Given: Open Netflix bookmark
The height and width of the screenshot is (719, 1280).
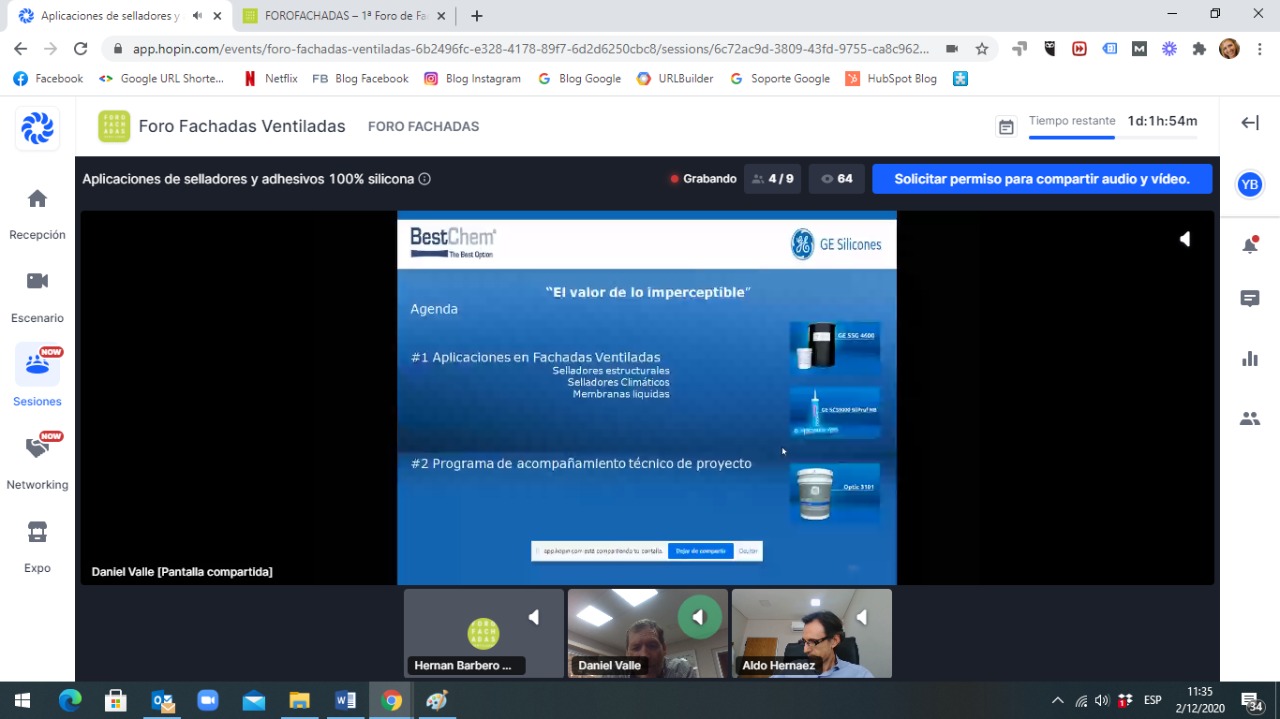Looking at the screenshot, I should (271, 78).
